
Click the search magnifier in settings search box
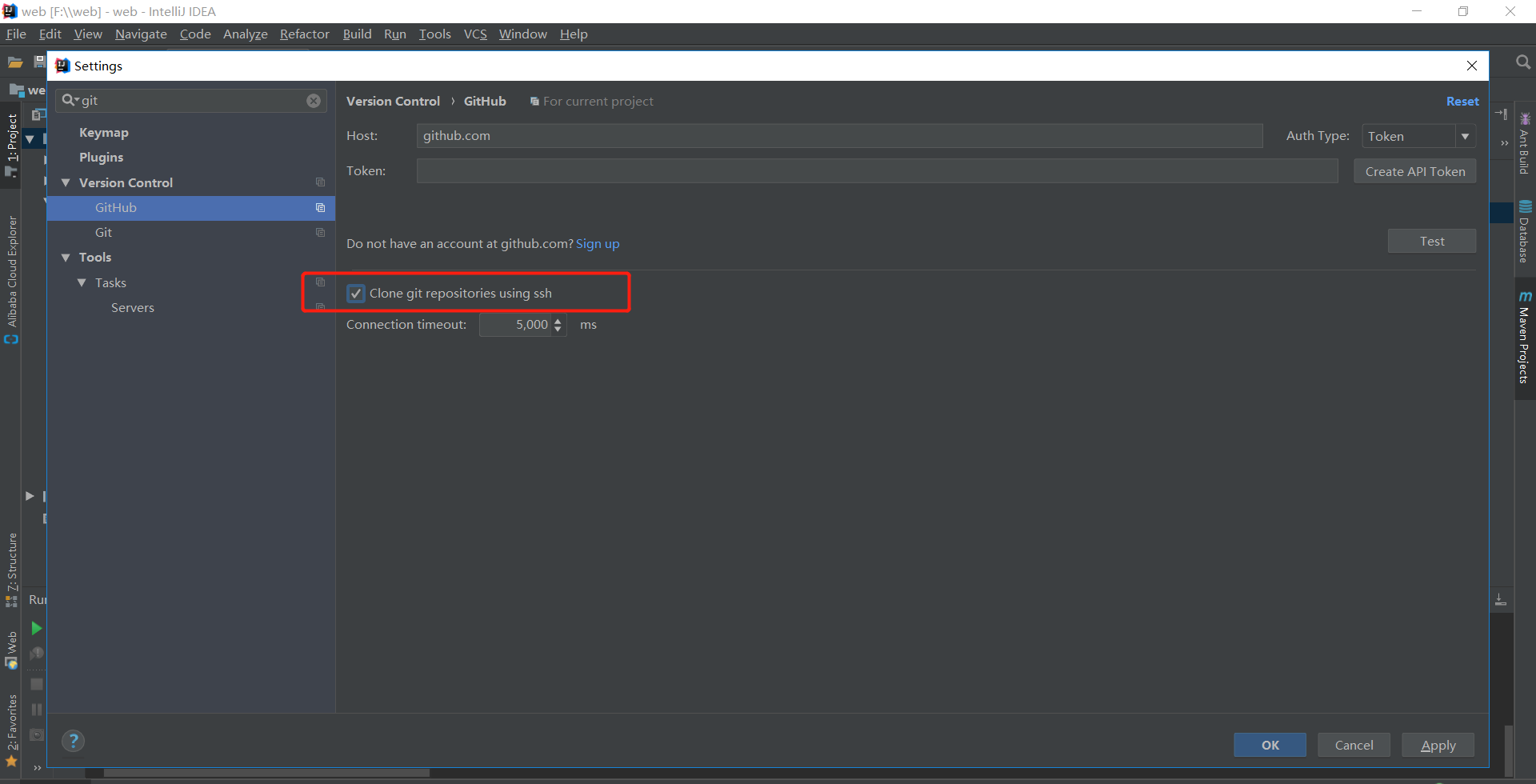pyautogui.click(x=70, y=100)
